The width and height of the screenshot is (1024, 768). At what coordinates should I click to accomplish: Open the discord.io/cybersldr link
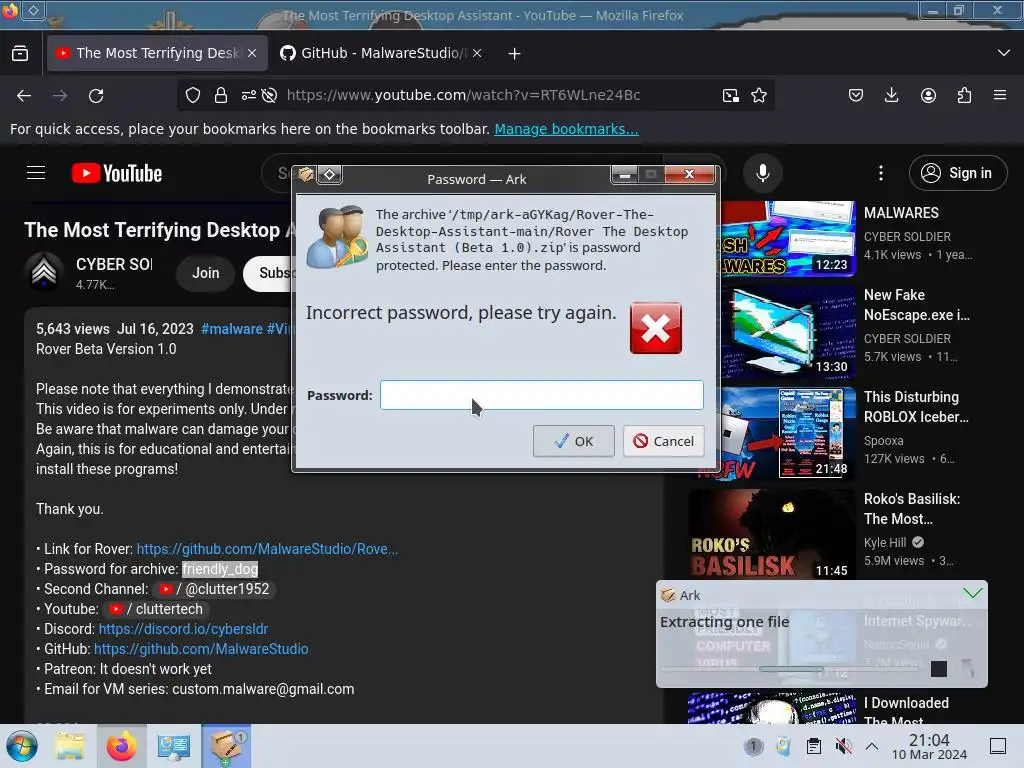184,629
